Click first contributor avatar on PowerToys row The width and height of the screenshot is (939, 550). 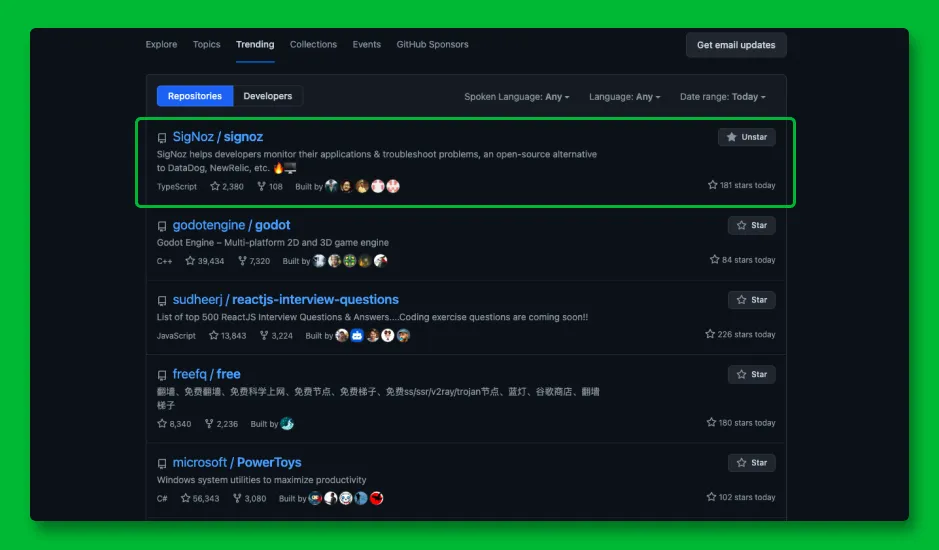pyautogui.click(x=315, y=498)
